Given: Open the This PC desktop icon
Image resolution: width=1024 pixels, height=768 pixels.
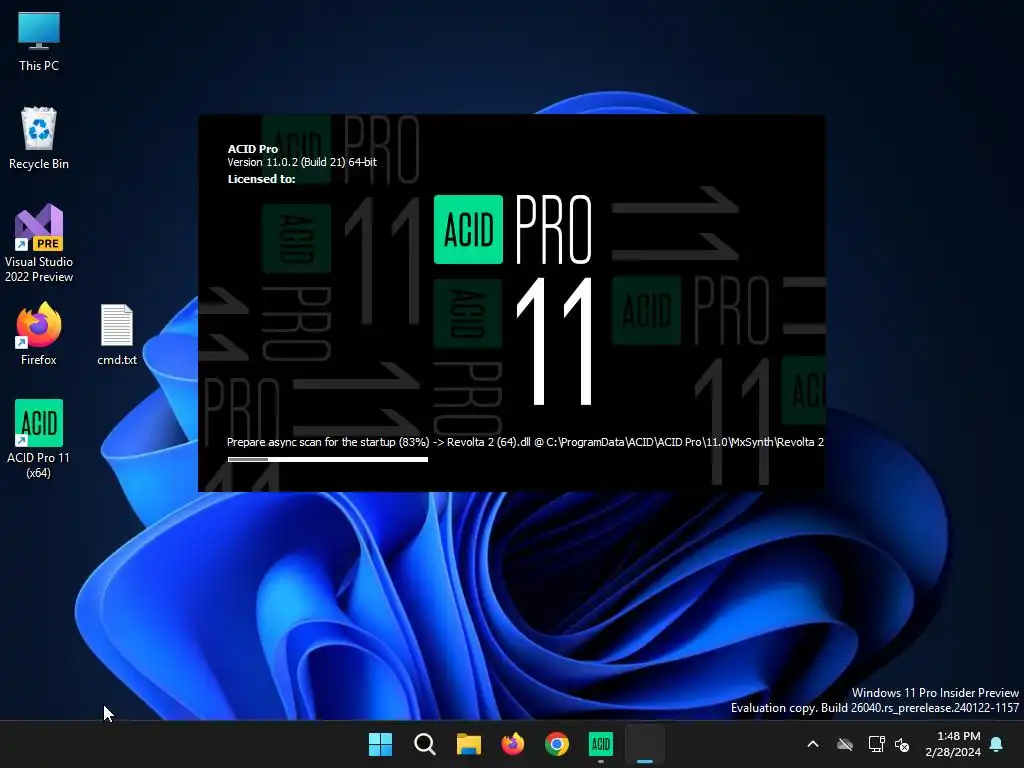Looking at the screenshot, I should tap(39, 41).
